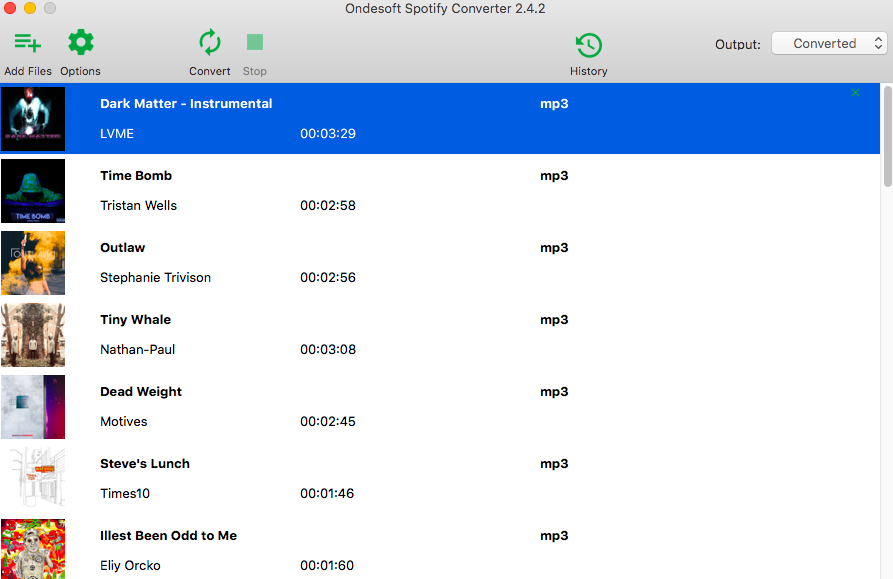
Task: Click the Tiny Whale album artwork
Action: point(33,335)
